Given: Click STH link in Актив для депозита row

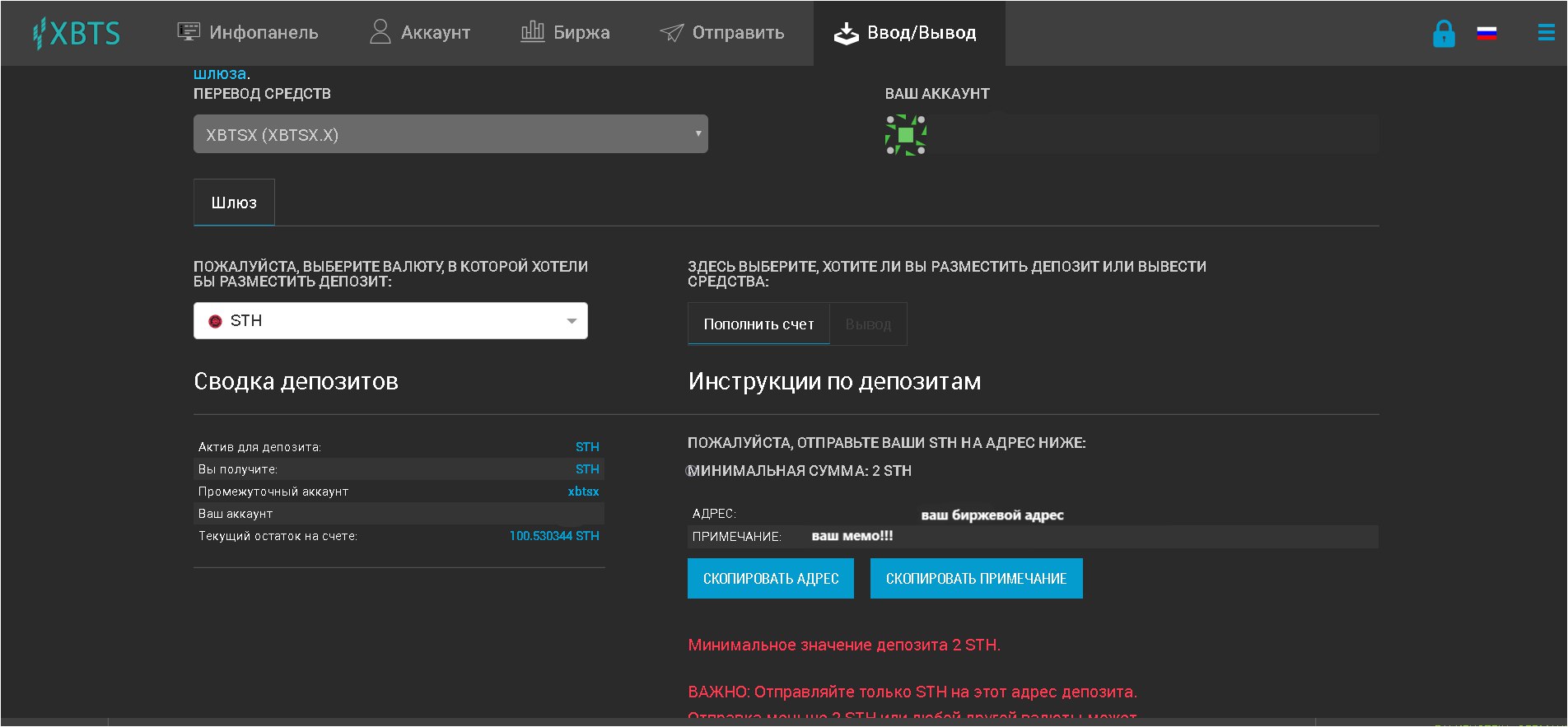Looking at the screenshot, I should [x=587, y=447].
